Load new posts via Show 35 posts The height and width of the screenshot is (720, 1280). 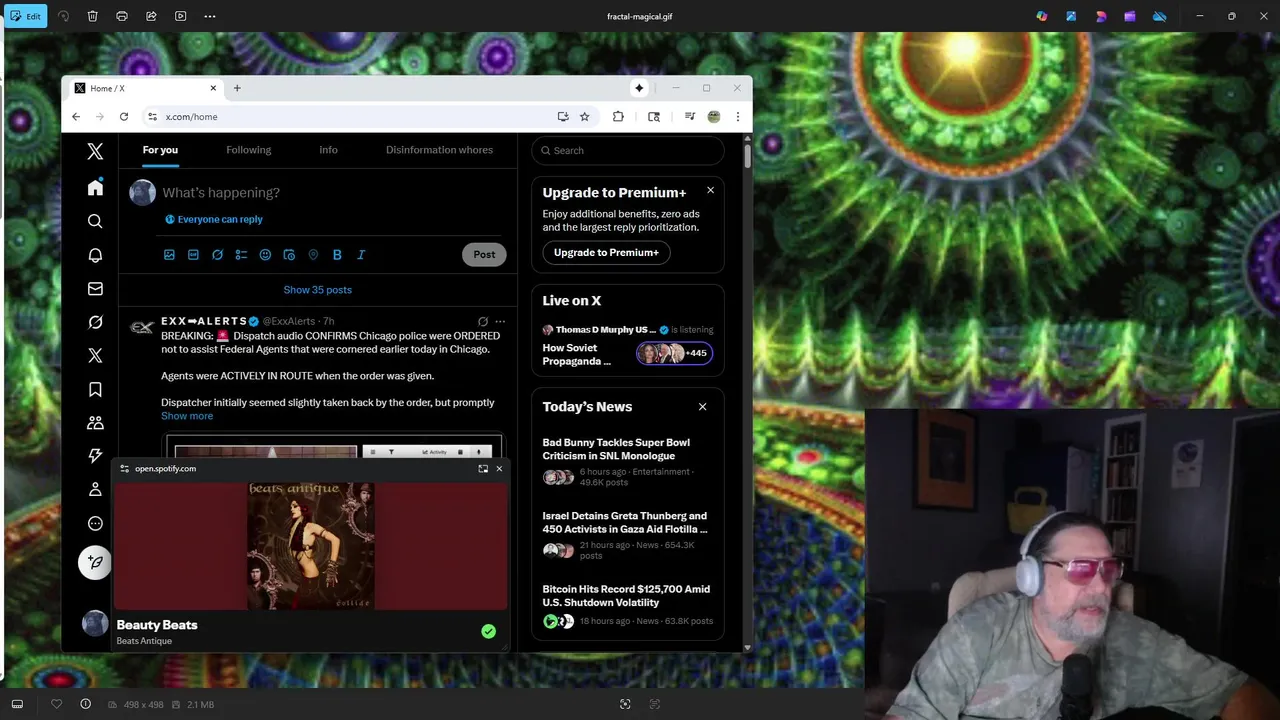(x=317, y=290)
